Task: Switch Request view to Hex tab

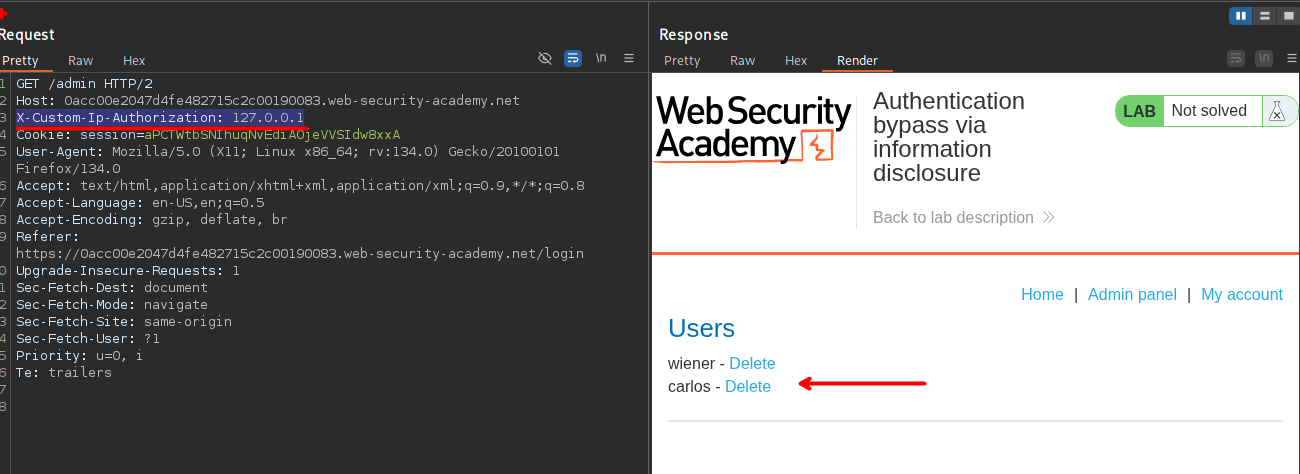Action: point(134,61)
